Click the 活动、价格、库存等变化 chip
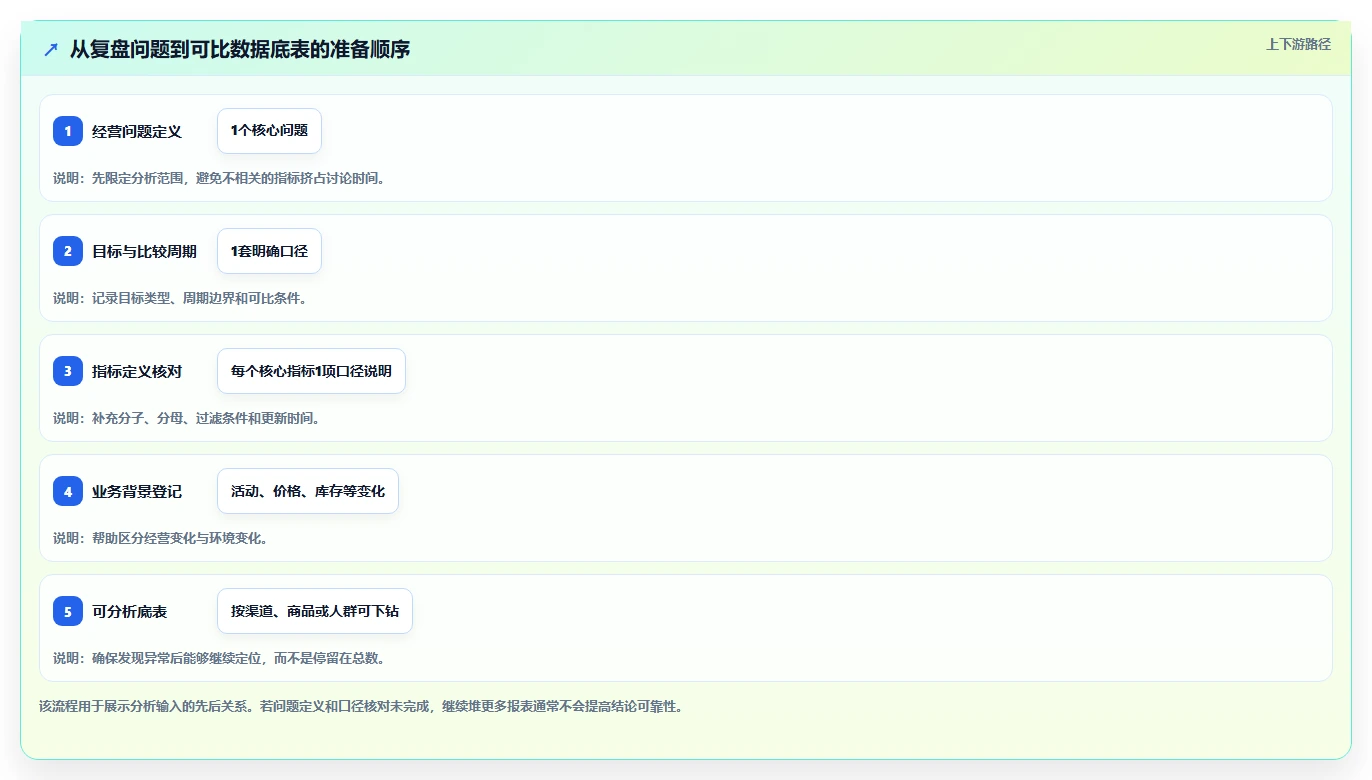 click(x=308, y=491)
